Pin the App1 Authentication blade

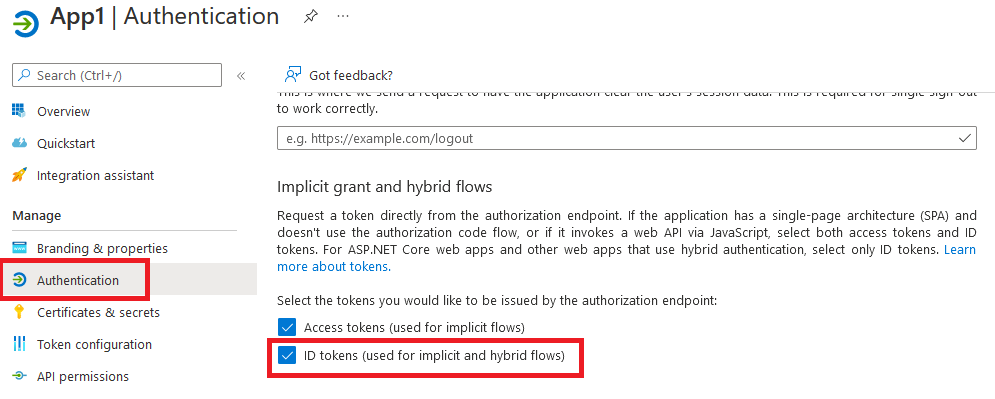point(310,17)
